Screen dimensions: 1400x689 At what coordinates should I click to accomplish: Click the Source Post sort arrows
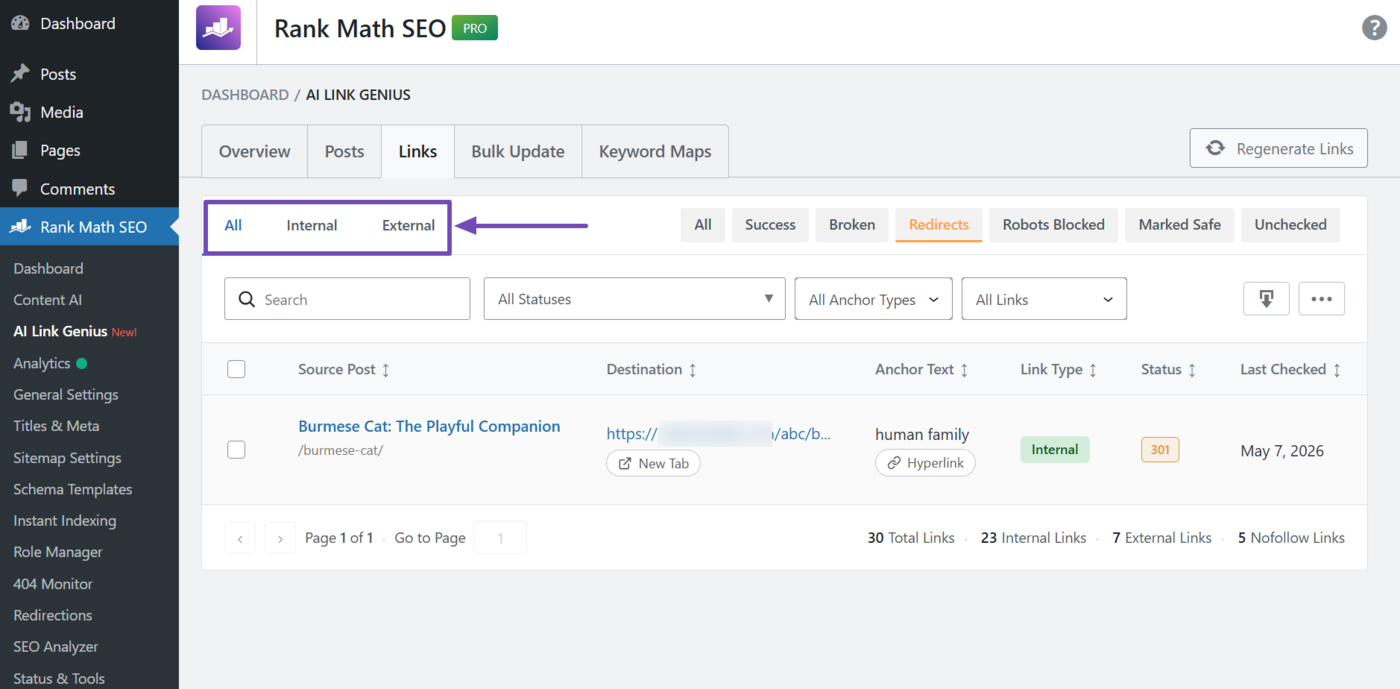click(x=386, y=370)
